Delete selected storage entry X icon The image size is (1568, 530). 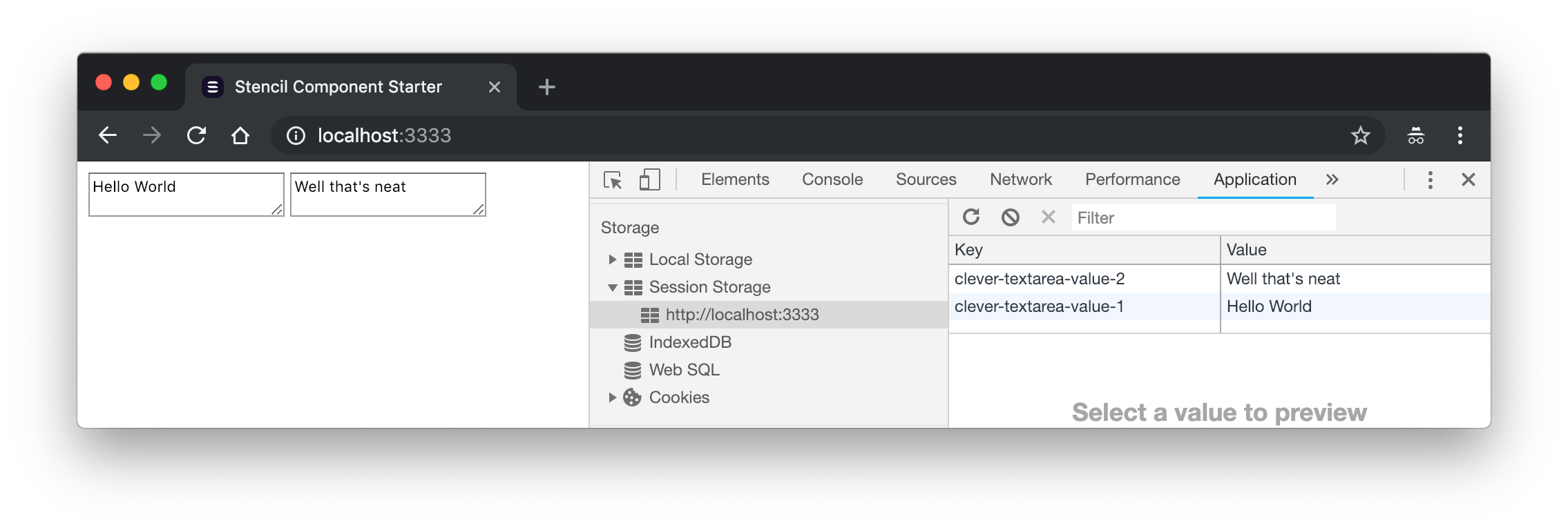(1049, 217)
